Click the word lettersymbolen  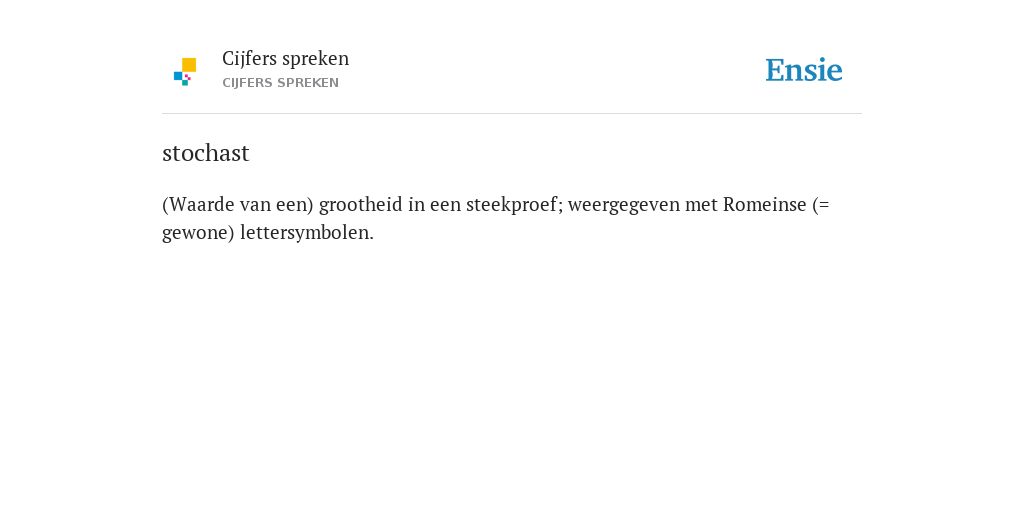click(307, 233)
